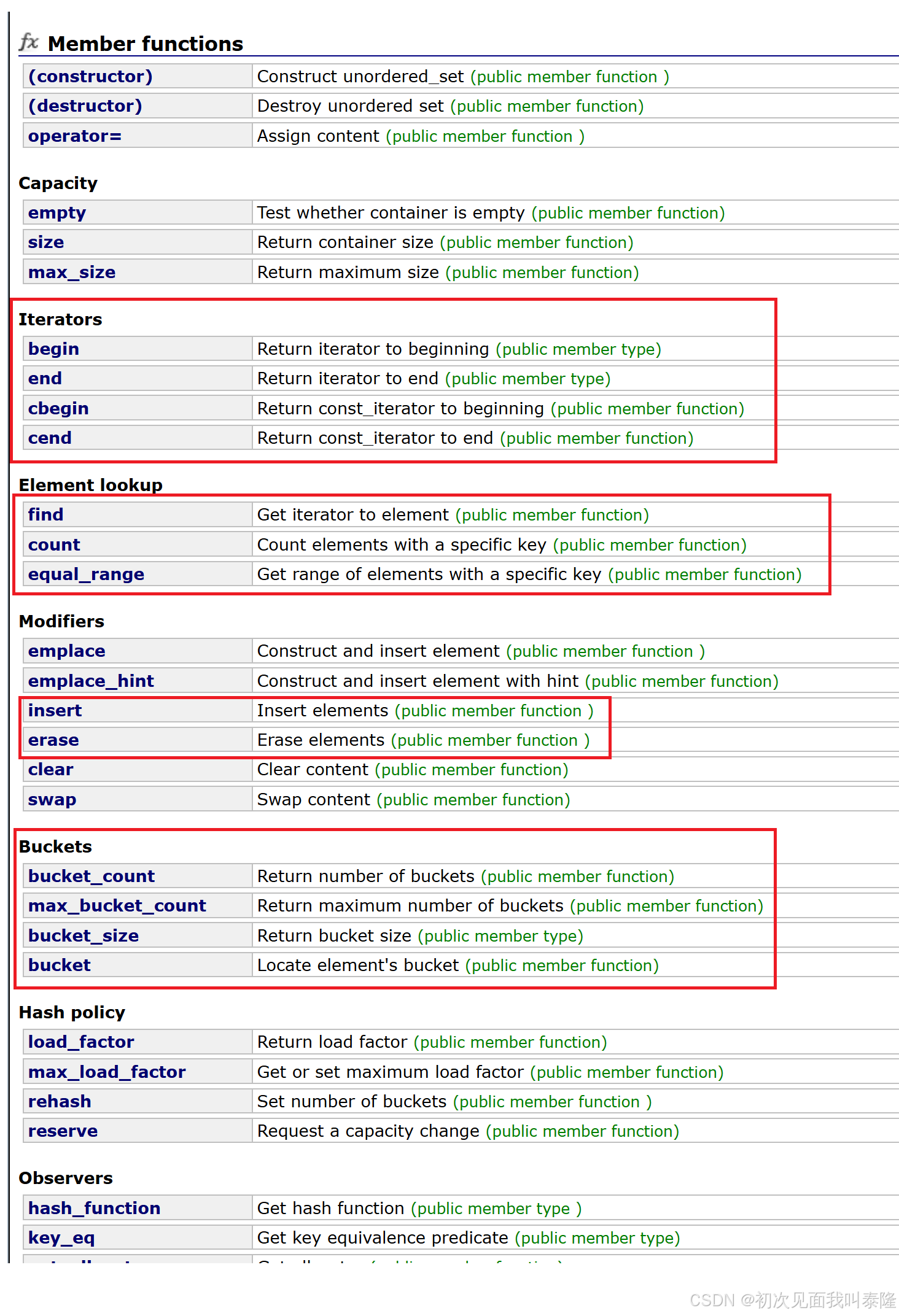
Task: Click the Modifiers section heading
Action: [61, 621]
